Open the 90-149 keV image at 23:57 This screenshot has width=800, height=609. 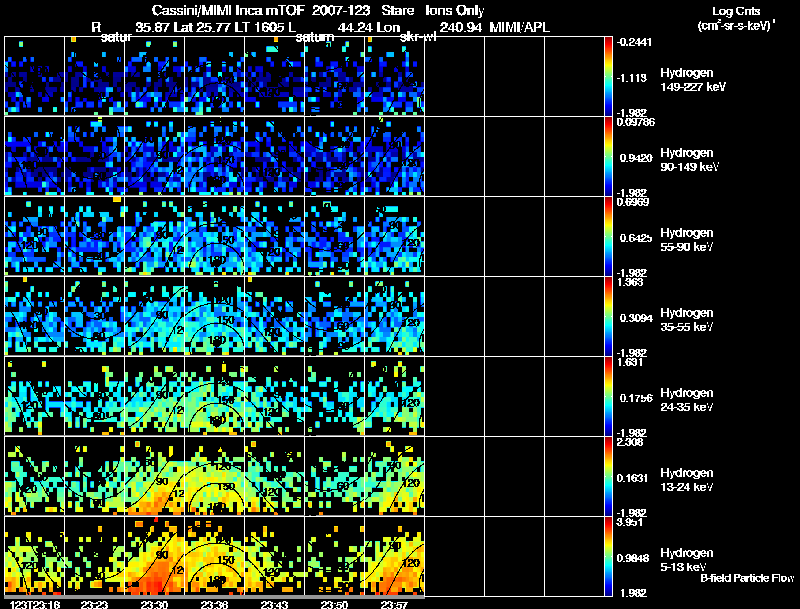coord(395,156)
